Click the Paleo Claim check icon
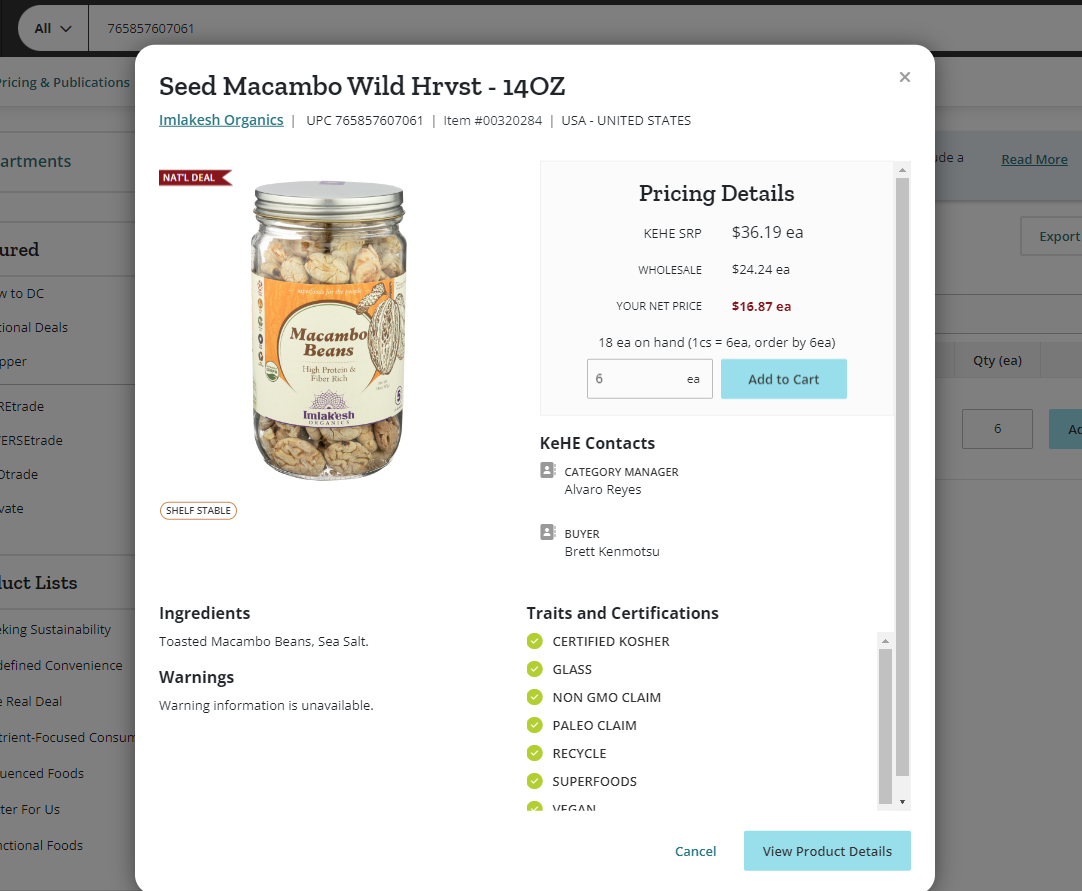Screen dimensions: 1082x891 click(535, 725)
